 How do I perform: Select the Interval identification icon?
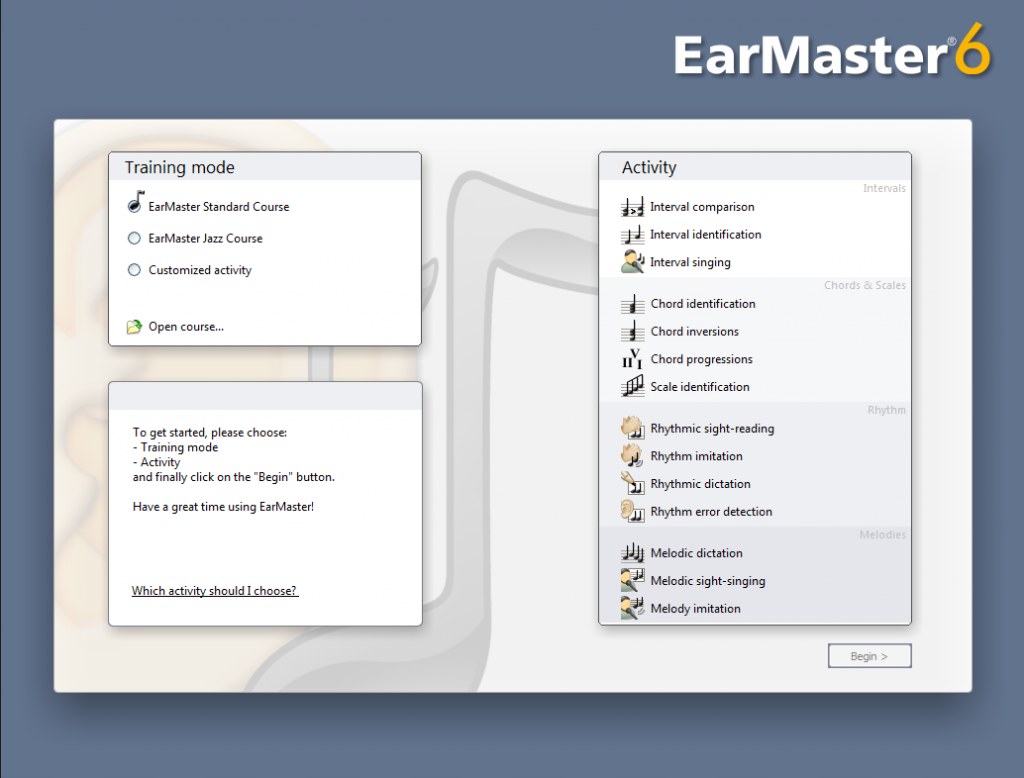632,235
